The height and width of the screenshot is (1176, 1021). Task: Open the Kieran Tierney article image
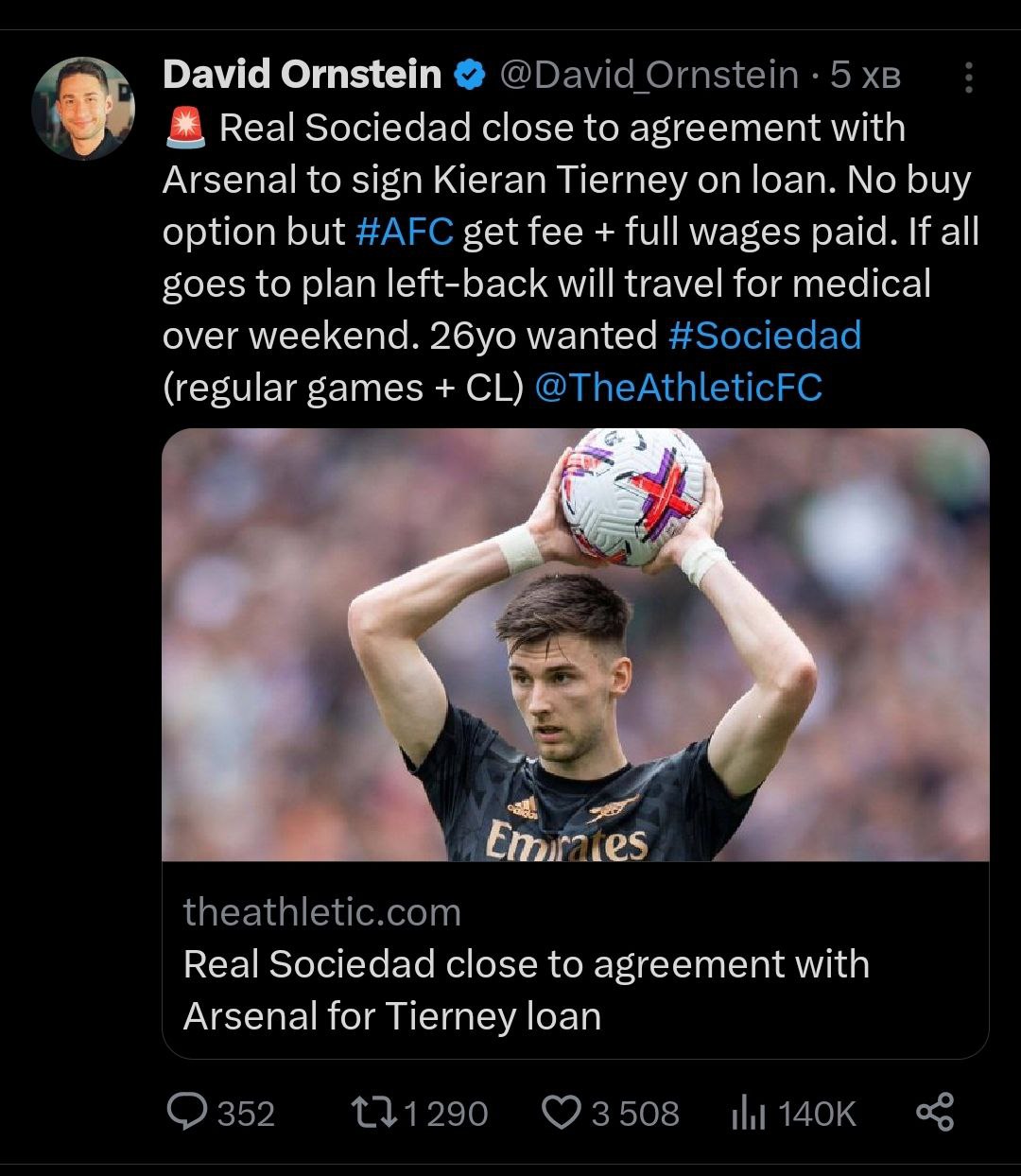tap(575, 644)
